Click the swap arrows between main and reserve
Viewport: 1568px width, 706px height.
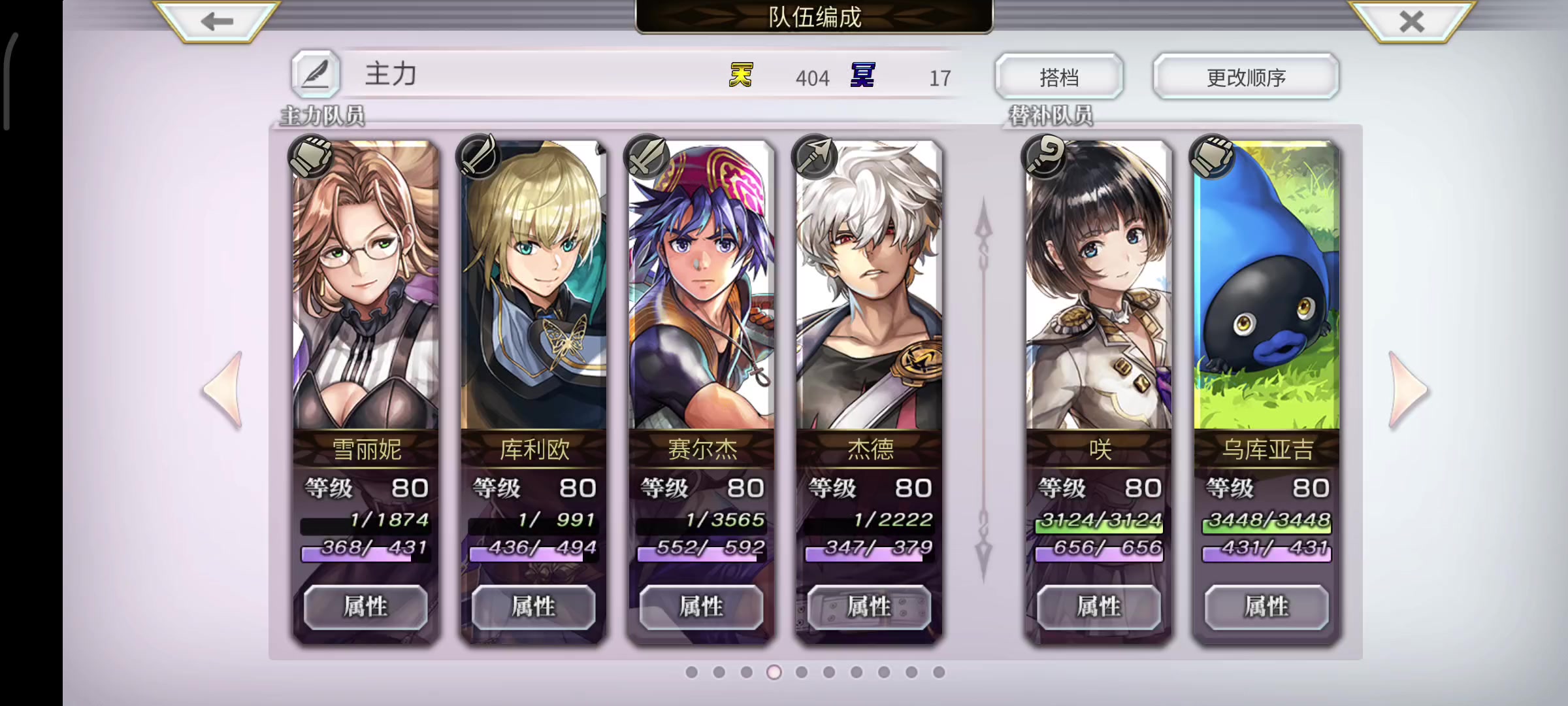tap(983, 390)
